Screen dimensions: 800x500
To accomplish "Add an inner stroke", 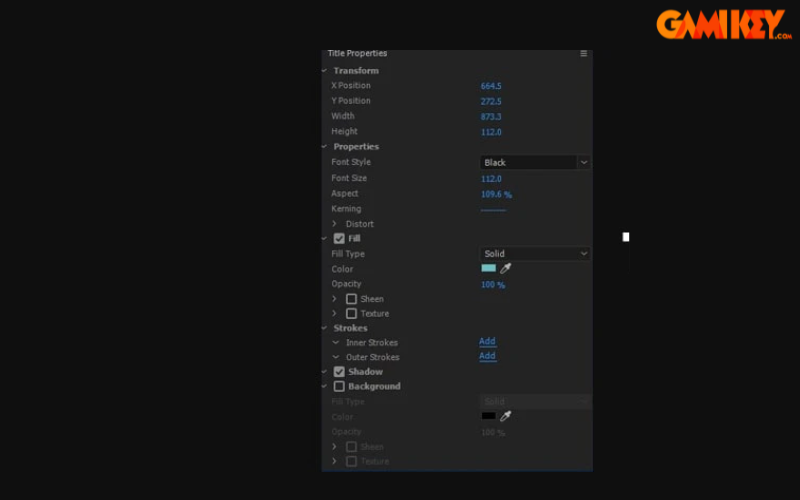I will coord(487,341).
